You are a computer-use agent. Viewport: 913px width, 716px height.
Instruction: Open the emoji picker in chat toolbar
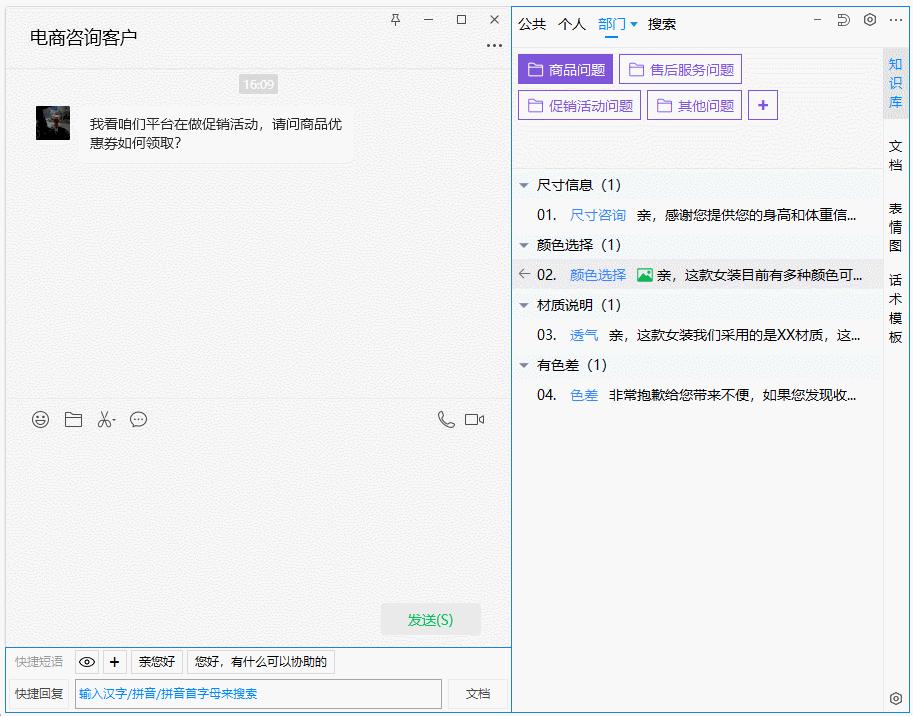[x=40, y=420]
